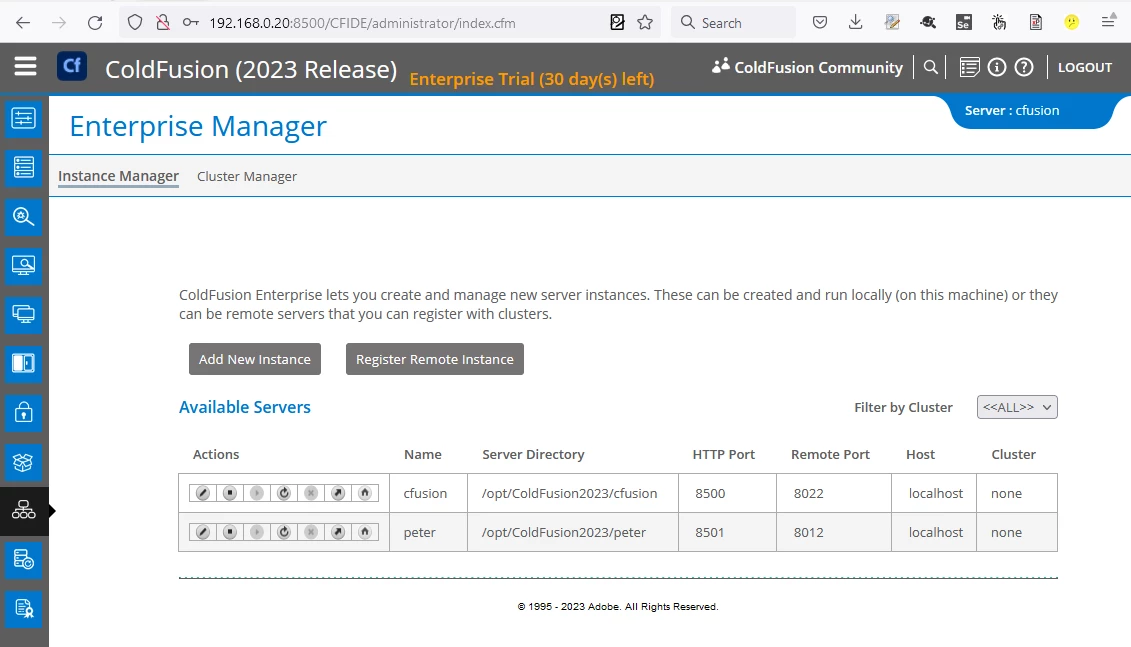Open the header system information icon

click(997, 67)
